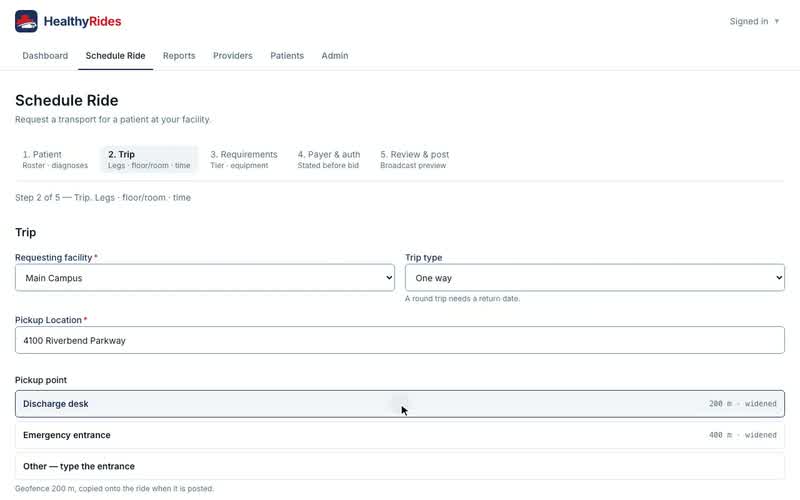
Task: Click the 'Geofence 200 m' note text
Action: pyautogui.click(x=114, y=488)
